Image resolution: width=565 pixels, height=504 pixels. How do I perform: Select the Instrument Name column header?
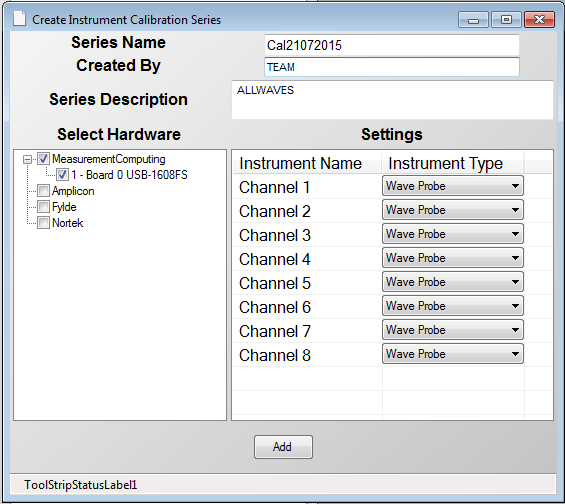click(307, 163)
